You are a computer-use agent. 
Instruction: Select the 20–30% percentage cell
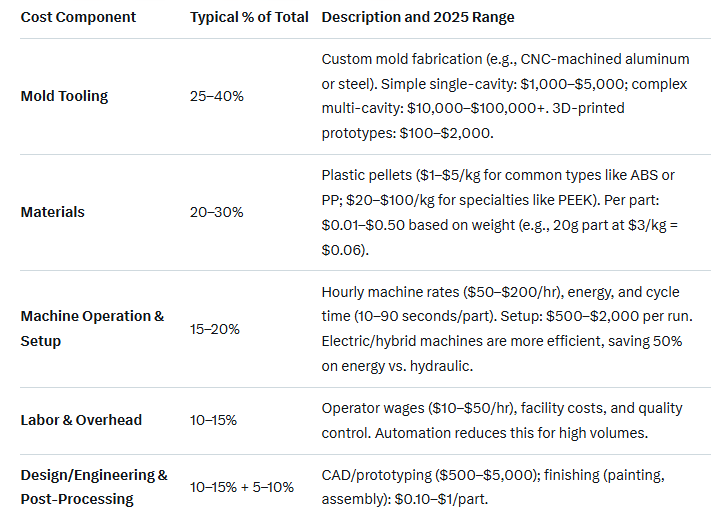coord(216,212)
